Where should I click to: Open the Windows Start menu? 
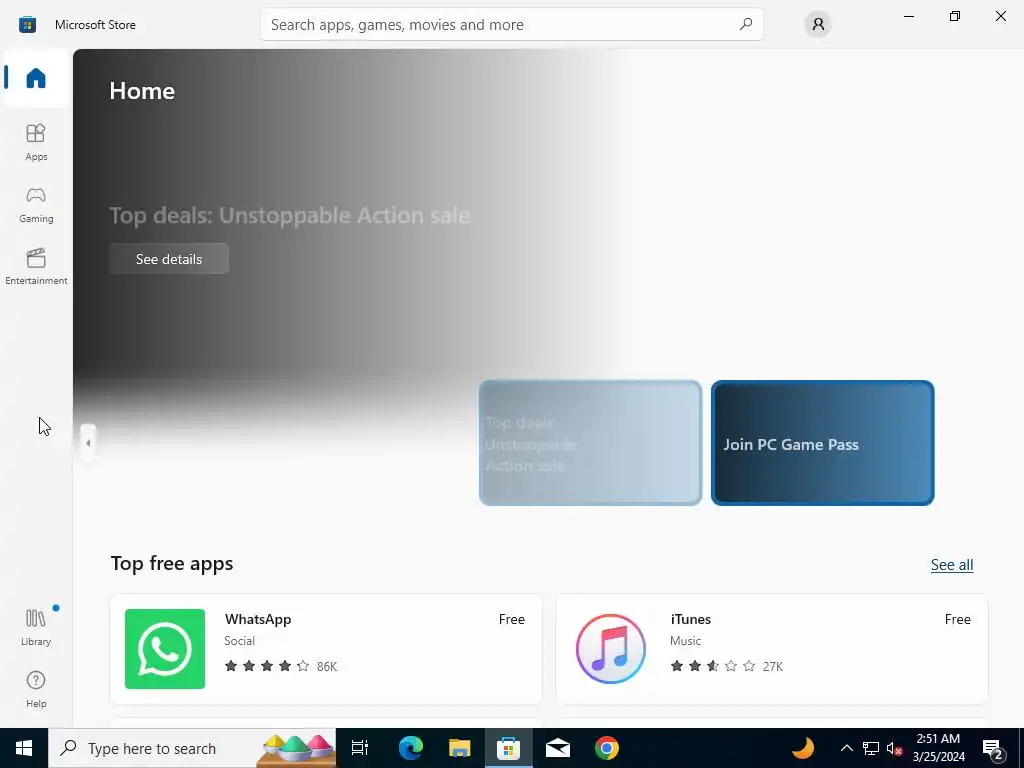[x=24, y=748]
